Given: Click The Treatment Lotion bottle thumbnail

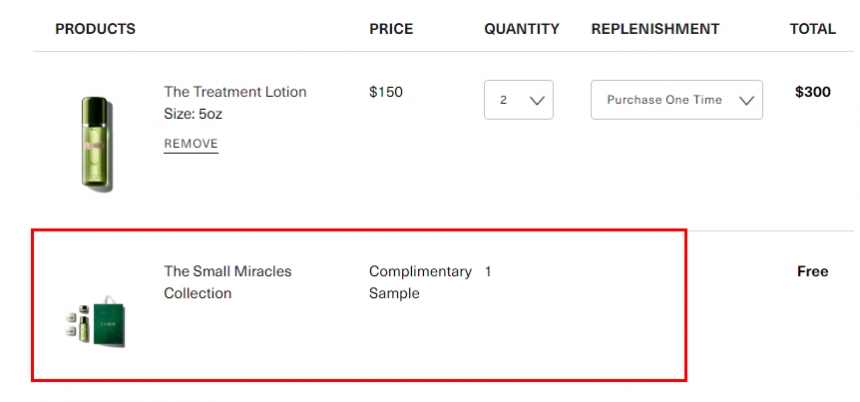Looking at the screenshot, I should (98, 143).
